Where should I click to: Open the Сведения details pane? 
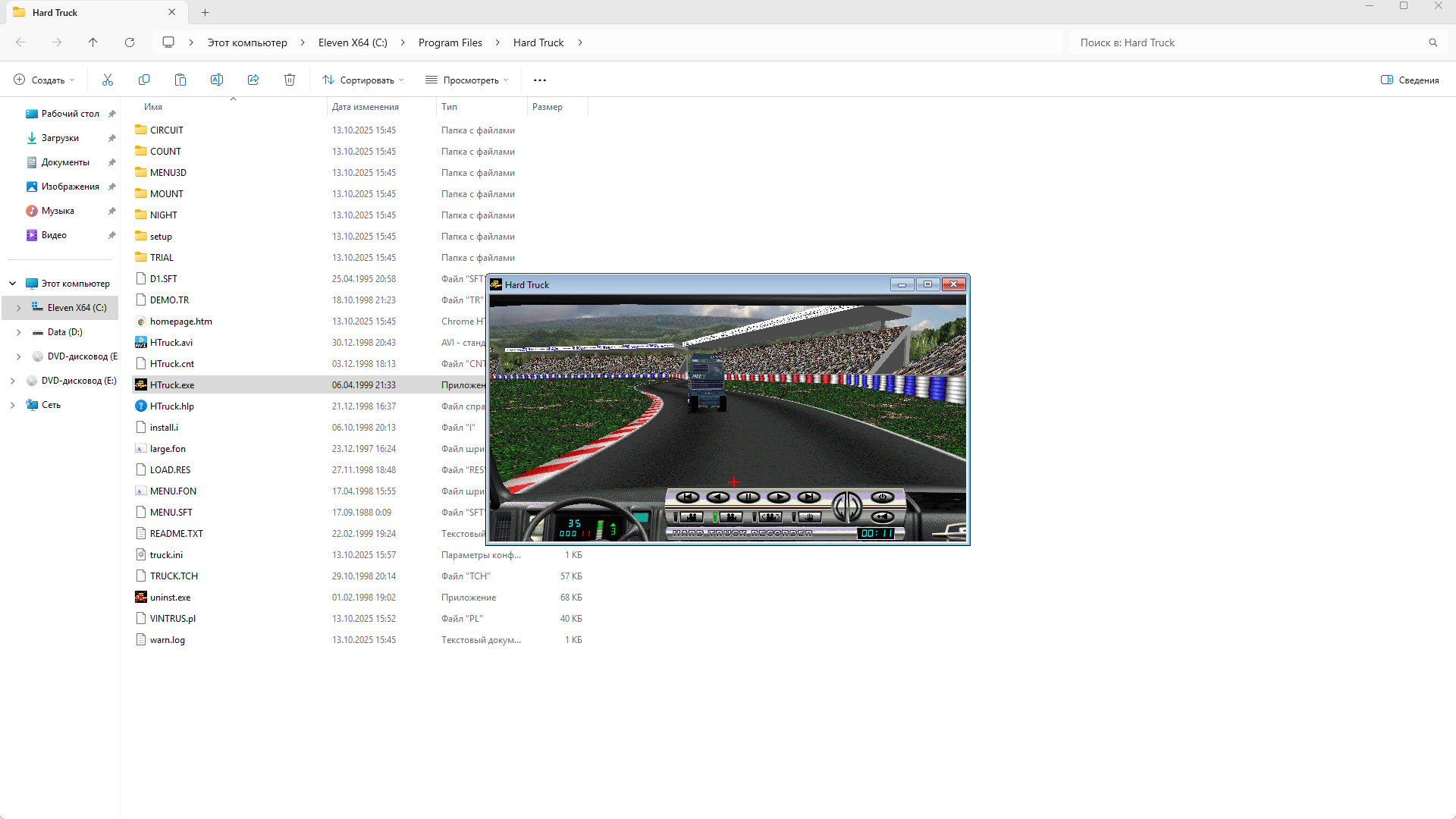1410,80
